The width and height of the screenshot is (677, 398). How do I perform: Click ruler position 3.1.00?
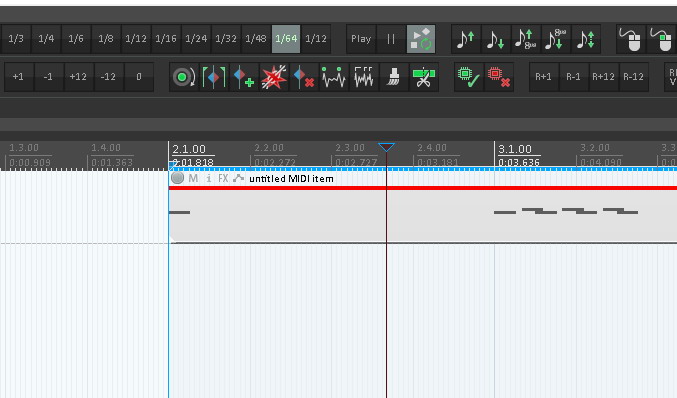click(x=515, y=149)
